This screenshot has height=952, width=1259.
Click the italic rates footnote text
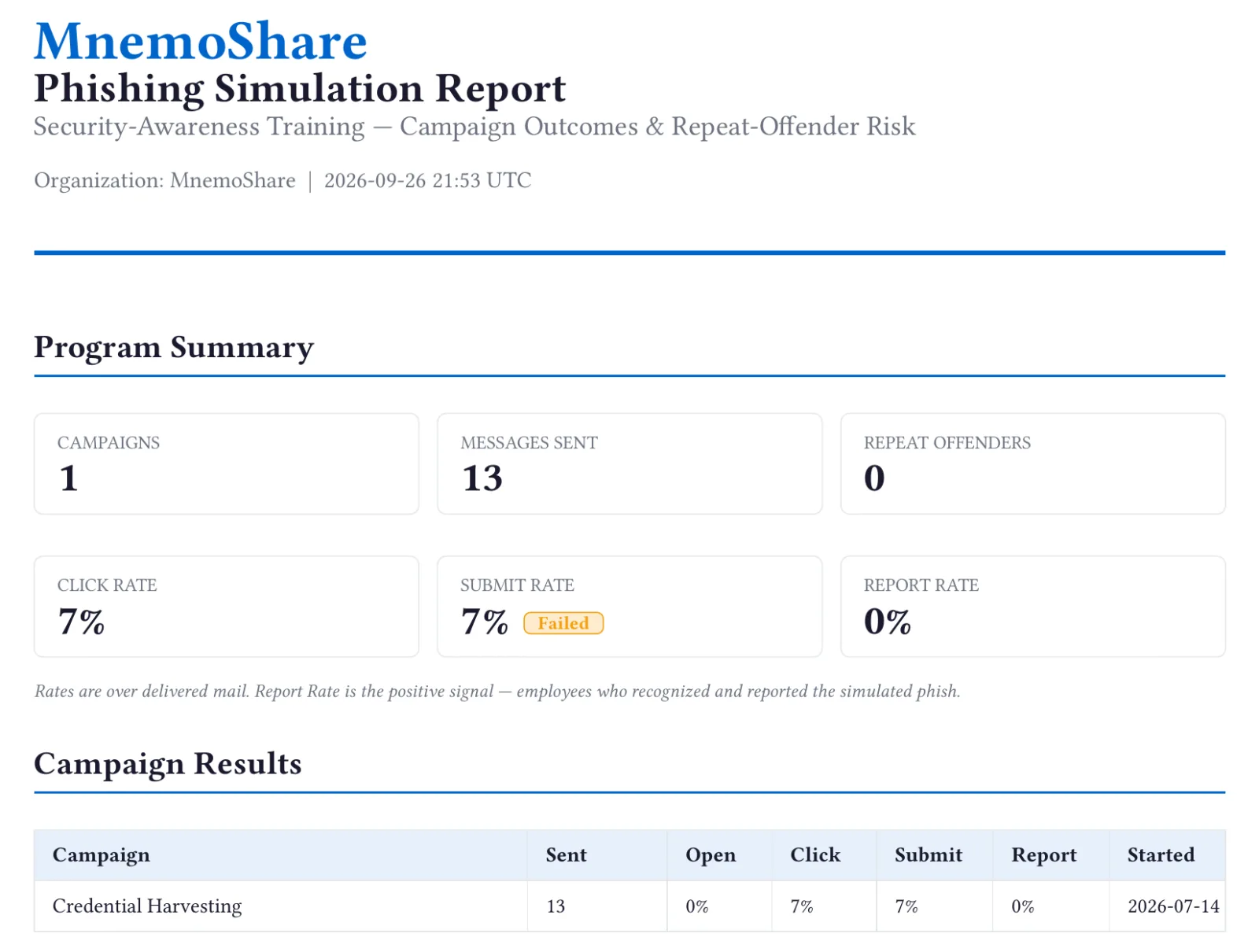click(x=497, y=691)
